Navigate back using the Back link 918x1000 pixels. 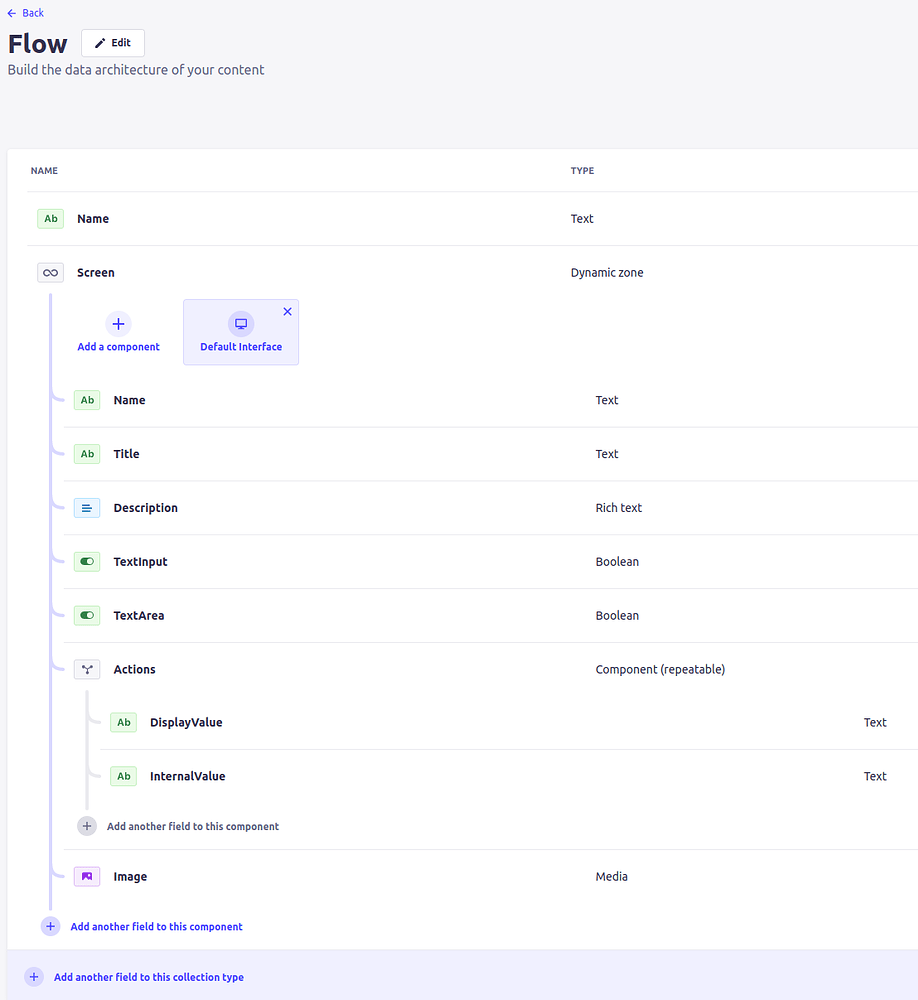pos(25,12)
